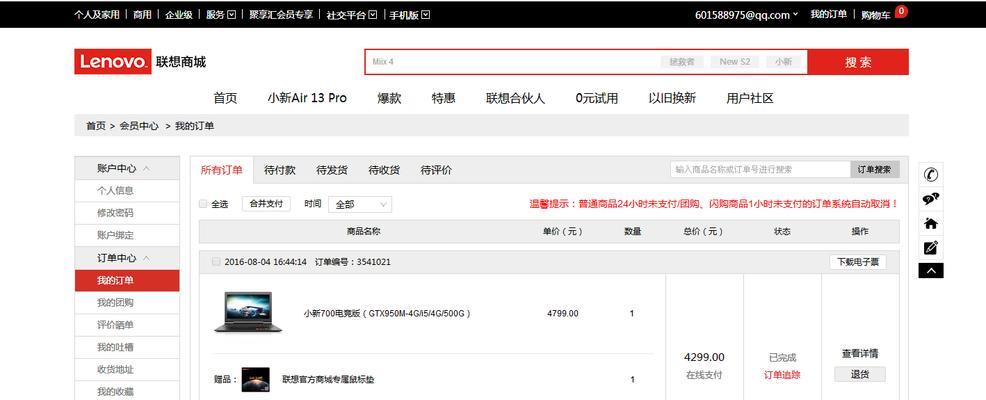
Task: Open the 小新700电竞版 product name link
Action: (x=387, y=313)
